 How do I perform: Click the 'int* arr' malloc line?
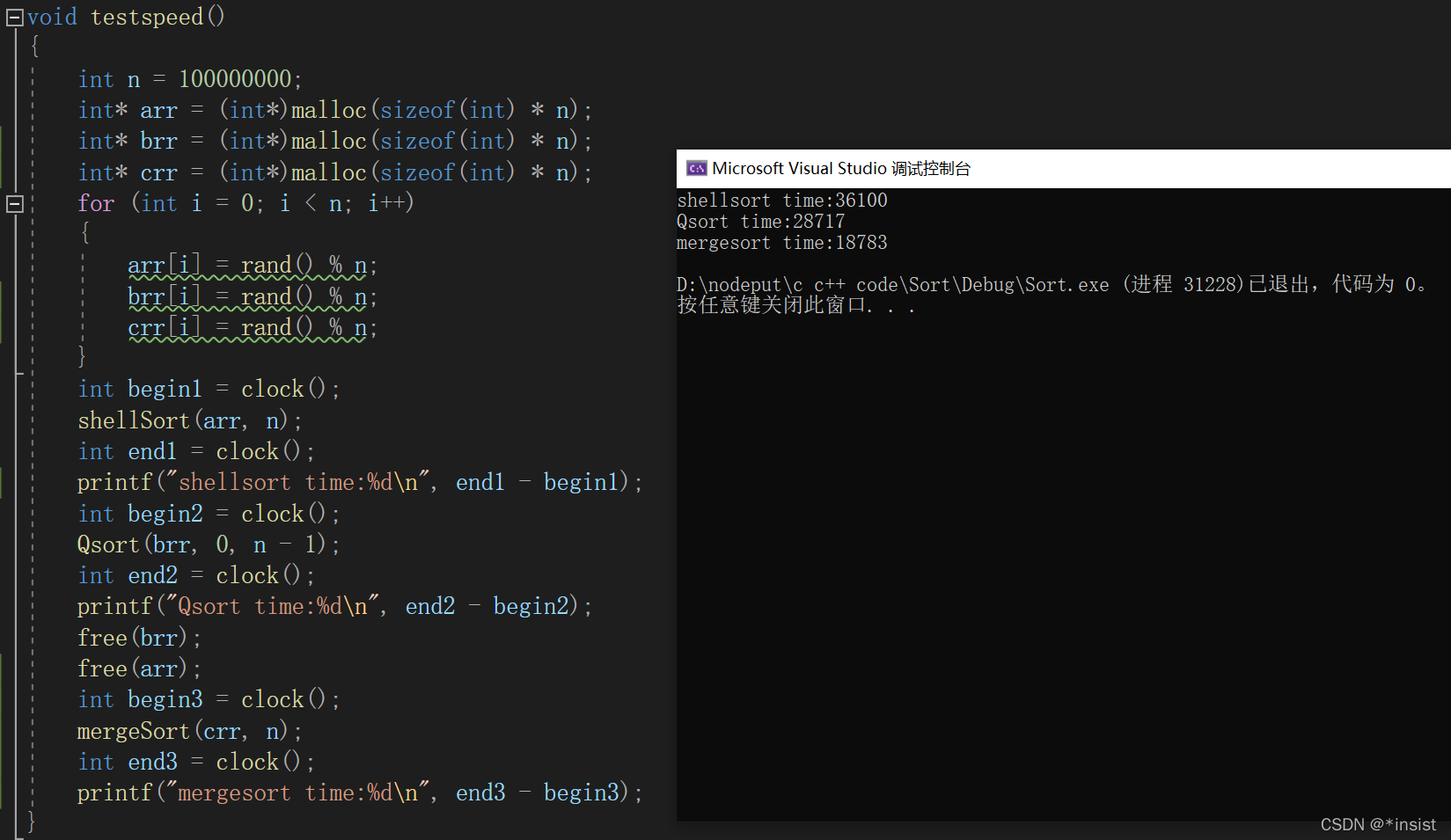coord(335,110)
